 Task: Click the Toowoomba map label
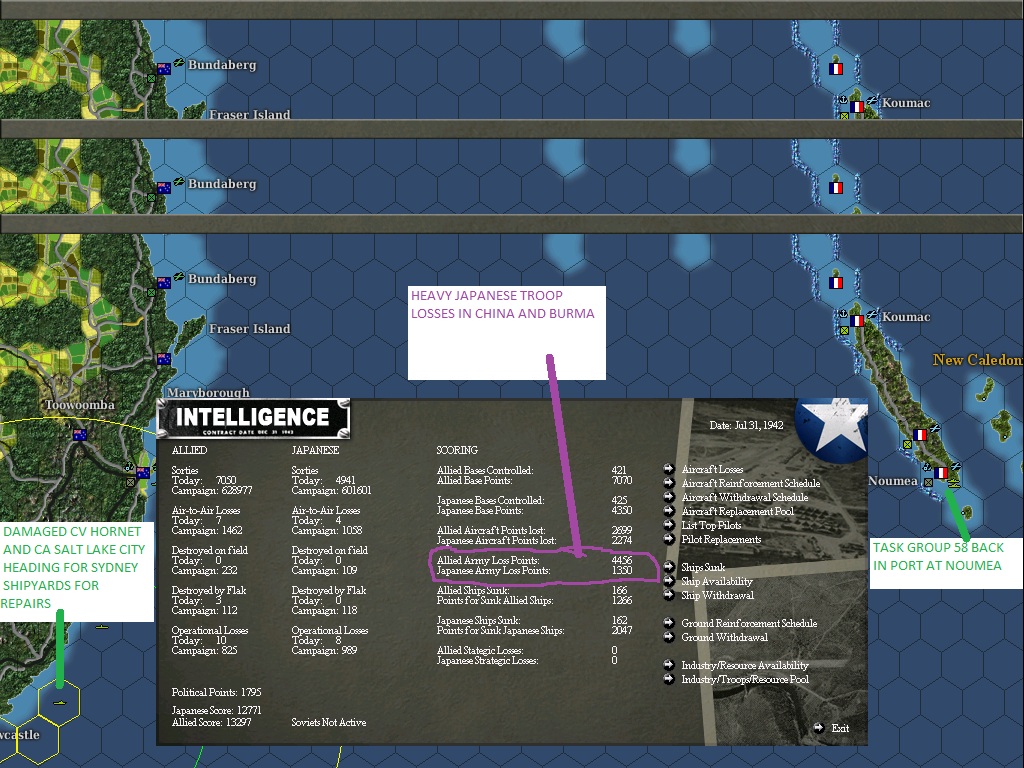[x=80, y=405]
